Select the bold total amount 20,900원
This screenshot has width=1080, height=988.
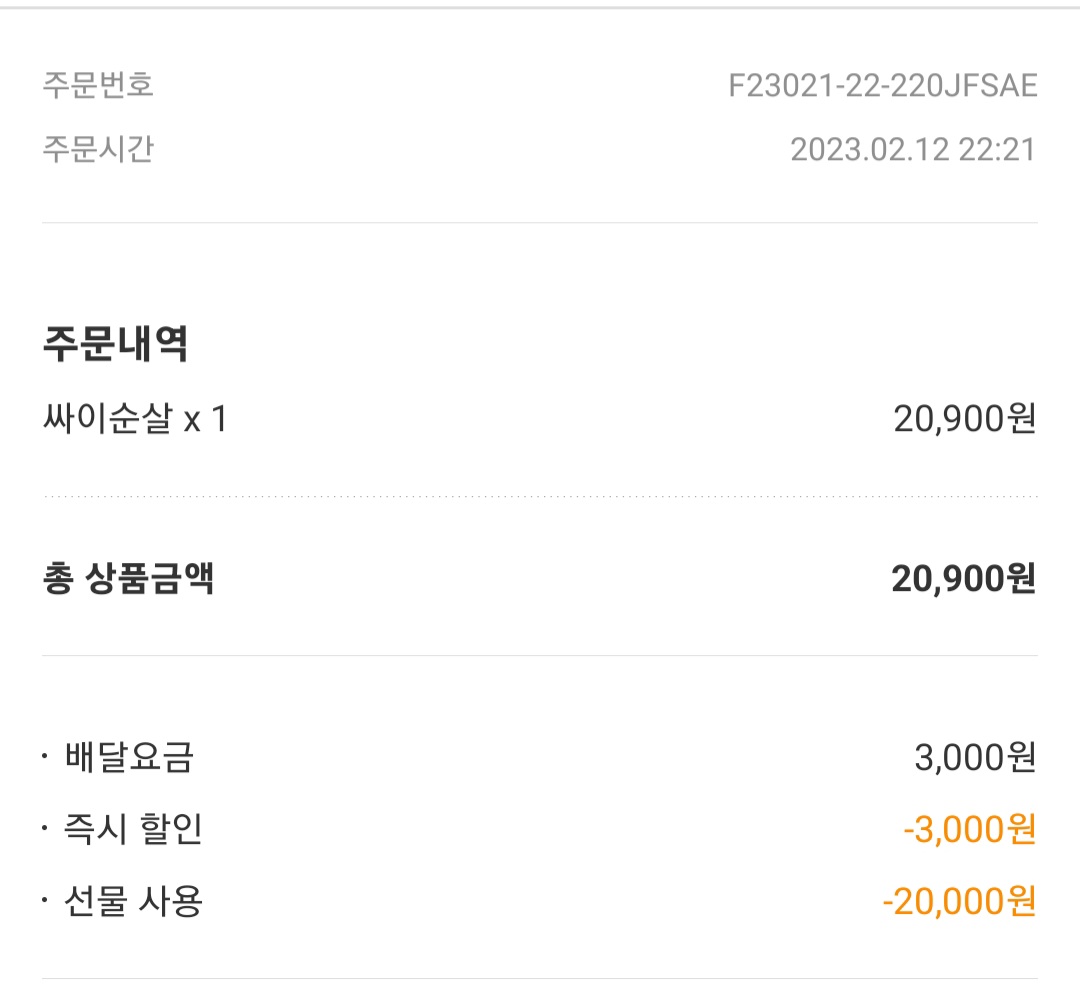click(964, 579)
